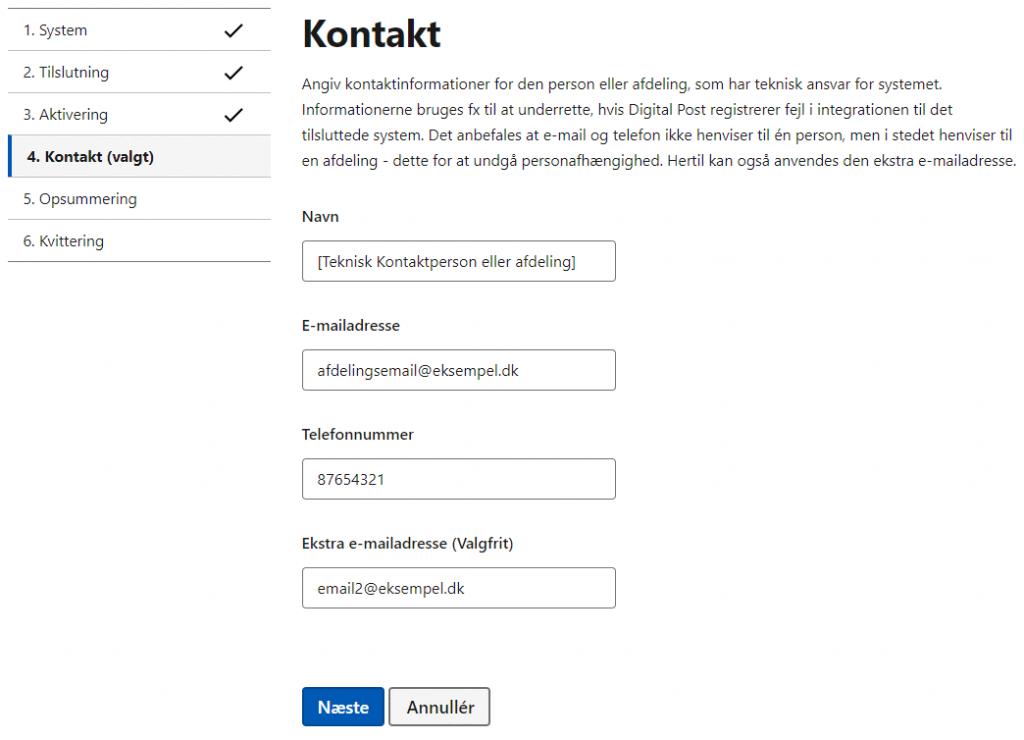
Task: Click the Navn field label
Action: coord(320,217)
